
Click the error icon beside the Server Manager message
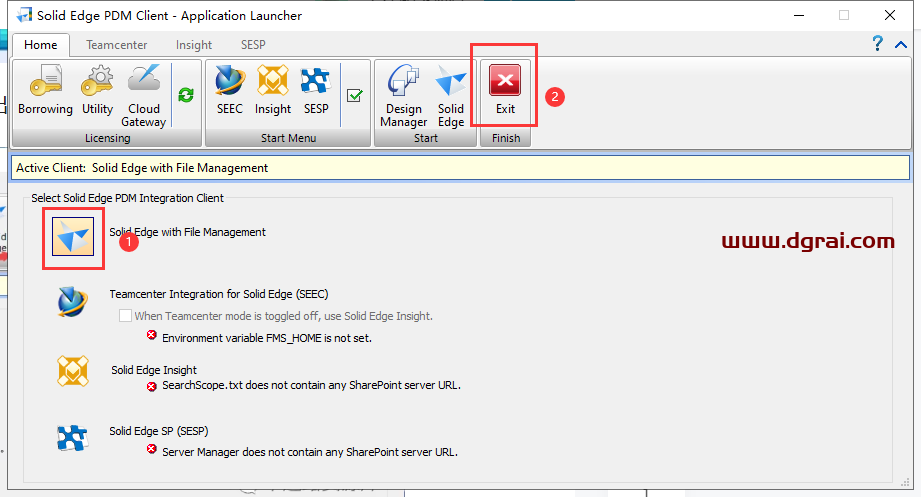[152, 449]
